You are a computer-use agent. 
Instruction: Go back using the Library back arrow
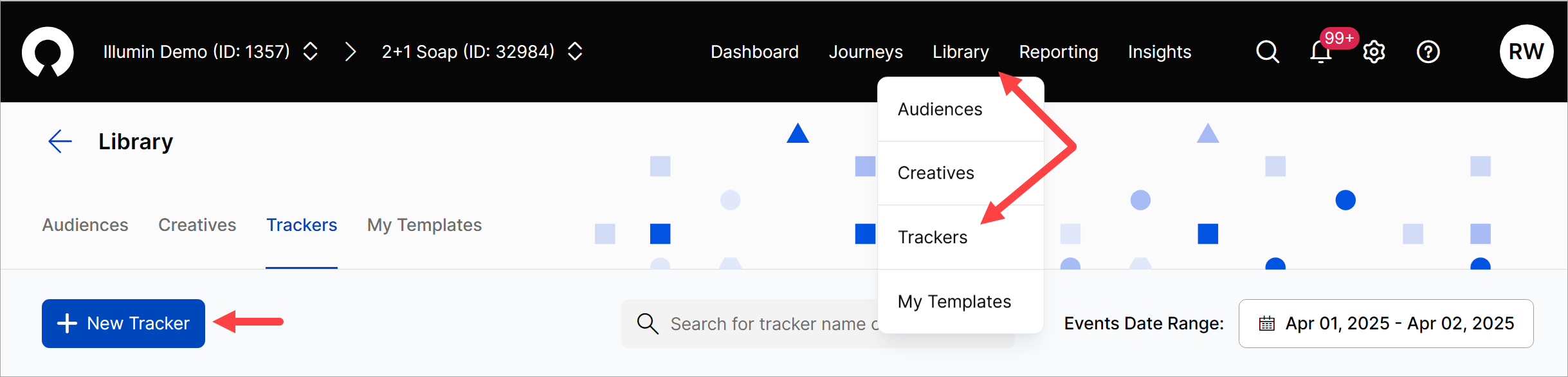coord(60,142)
